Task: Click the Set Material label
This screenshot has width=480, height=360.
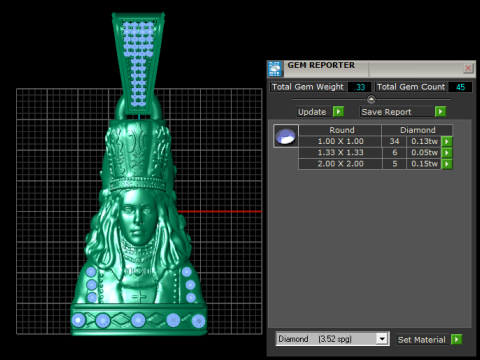Action: pyautogui.click(x=422, y=340)
